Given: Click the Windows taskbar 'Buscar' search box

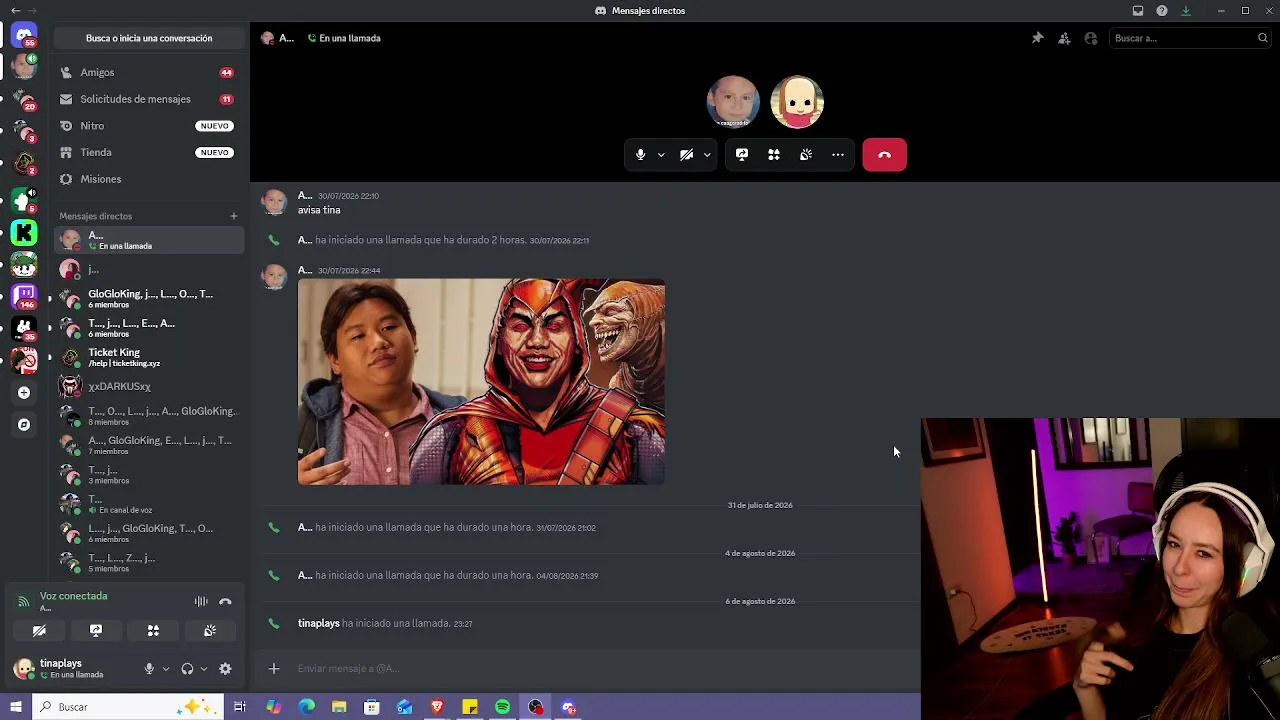Looking at the screenshot, I should click(130, 707).
